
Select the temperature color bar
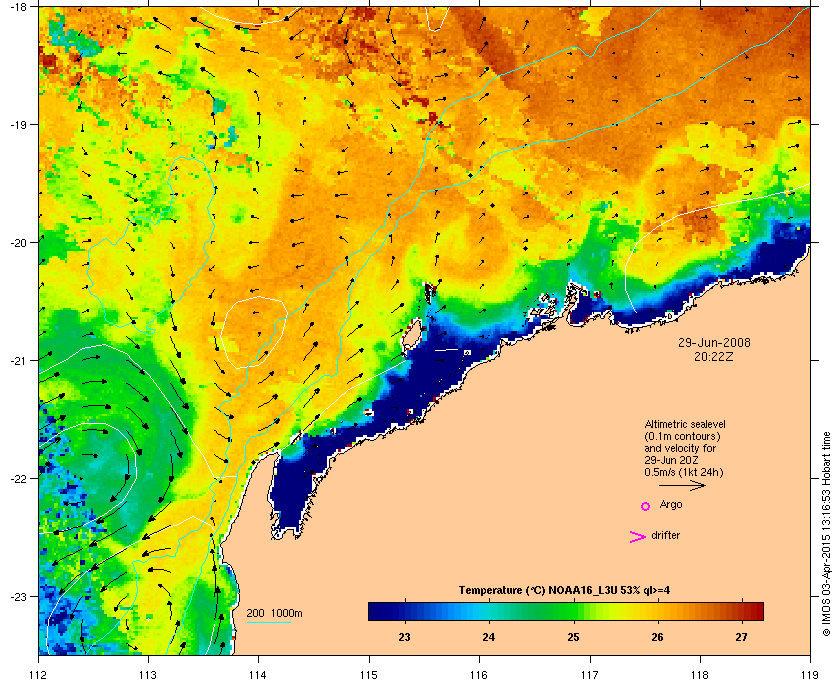tap(566, 611)
